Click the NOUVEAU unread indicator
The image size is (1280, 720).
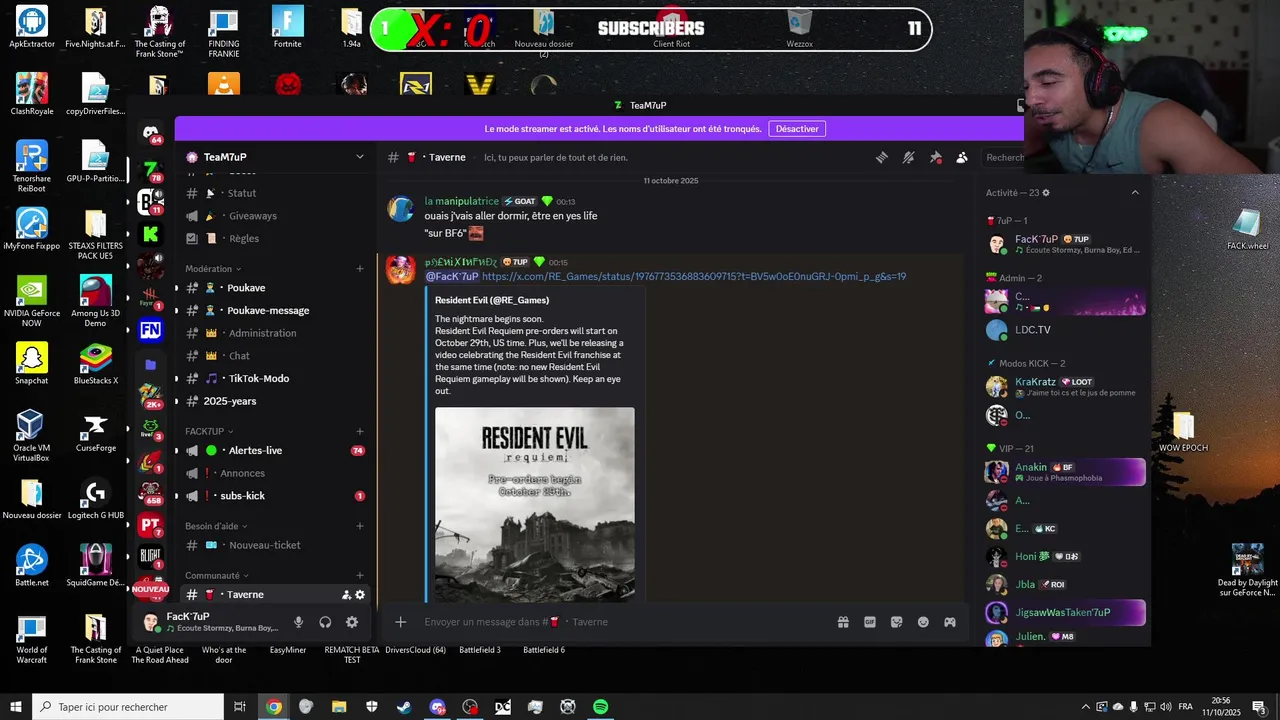[x=151, y=589]
